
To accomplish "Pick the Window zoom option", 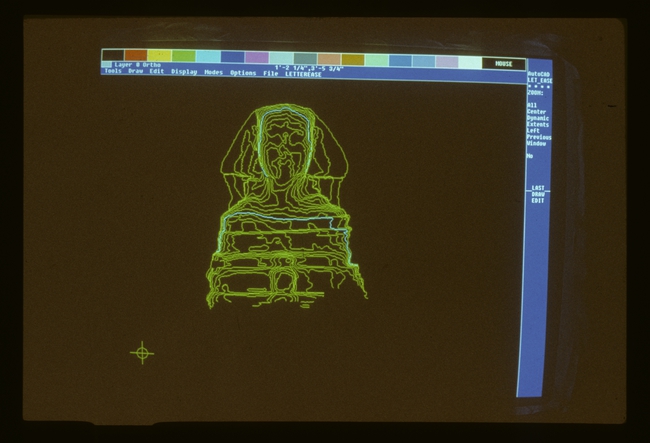I will (537, 144).
